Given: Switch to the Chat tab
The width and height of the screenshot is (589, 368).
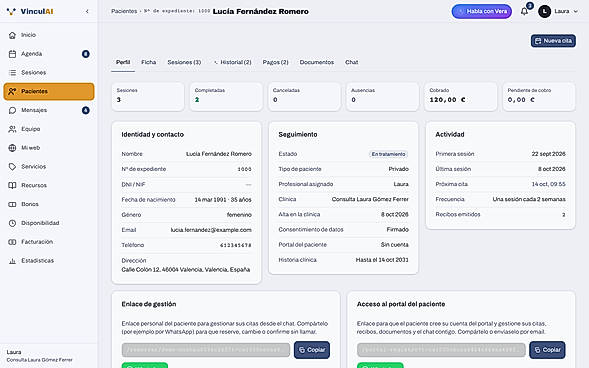Looking at the screenshot, I should point(352,62).
